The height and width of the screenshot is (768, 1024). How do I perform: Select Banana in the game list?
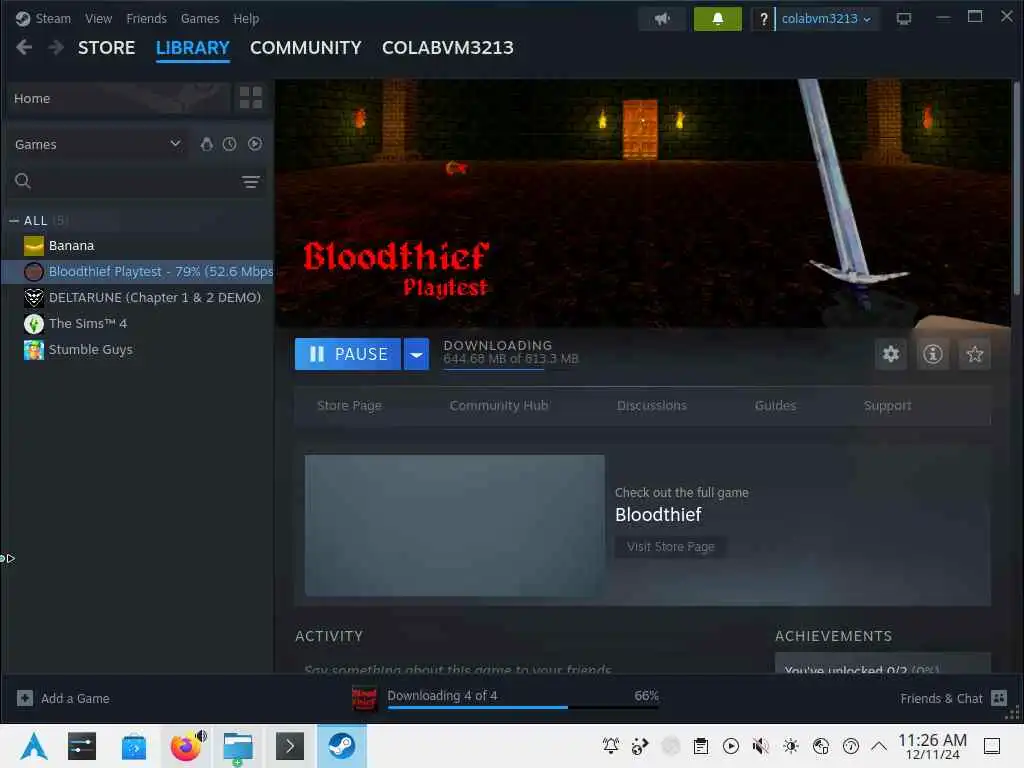pyautogui.click(x=137, y=246)
